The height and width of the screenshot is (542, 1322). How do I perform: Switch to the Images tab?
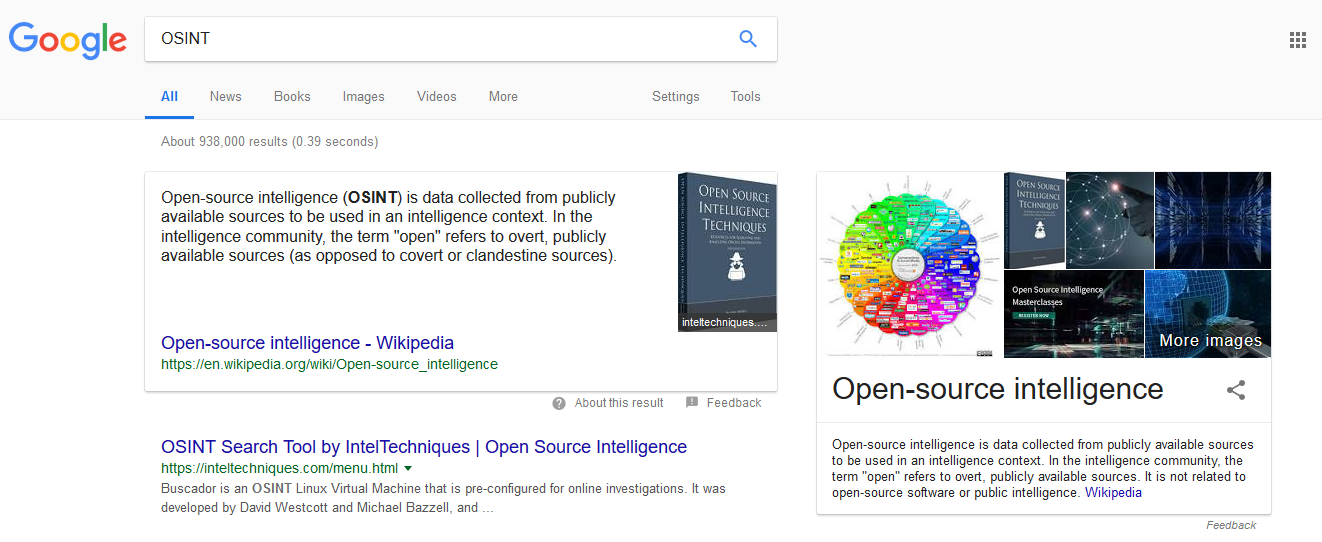pos(364,97)
